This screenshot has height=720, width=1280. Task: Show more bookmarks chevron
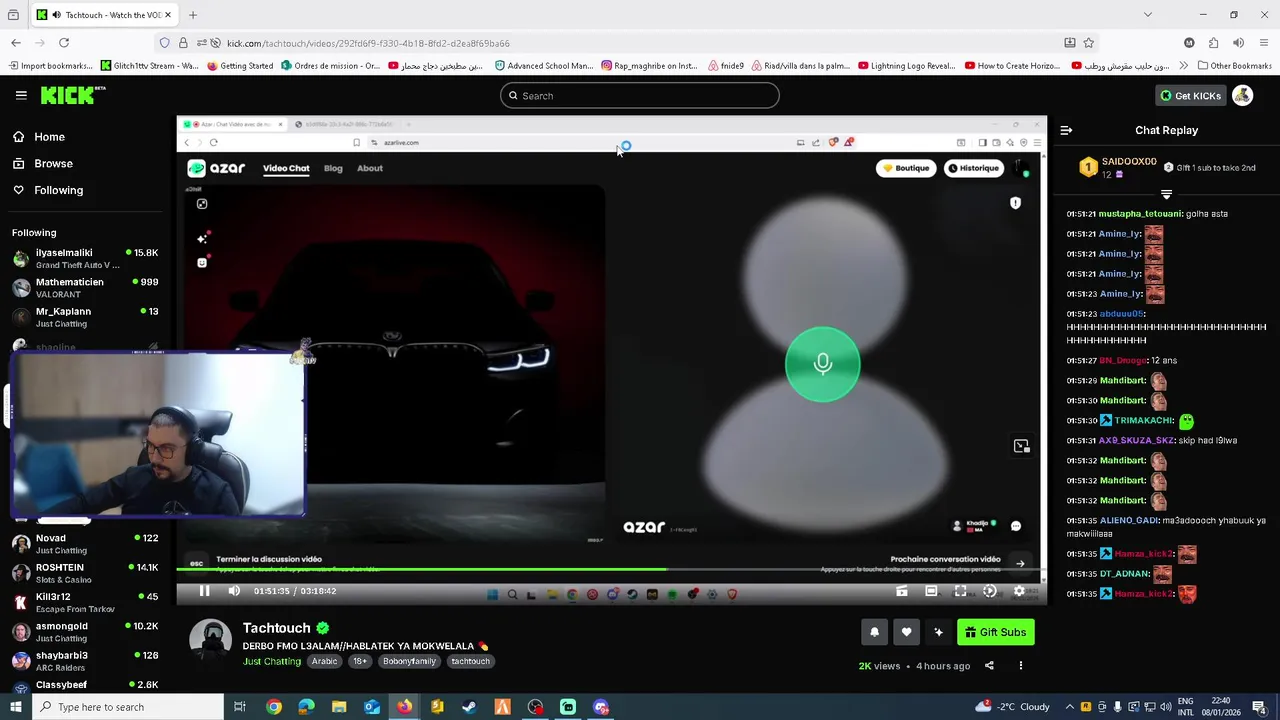[x=1184, y=66]
